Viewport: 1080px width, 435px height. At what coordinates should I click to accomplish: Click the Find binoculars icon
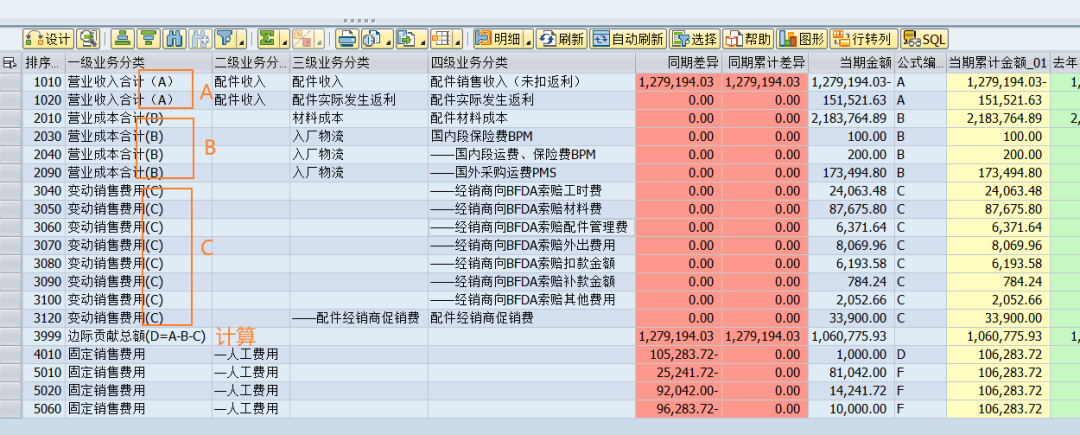(175, 39)
